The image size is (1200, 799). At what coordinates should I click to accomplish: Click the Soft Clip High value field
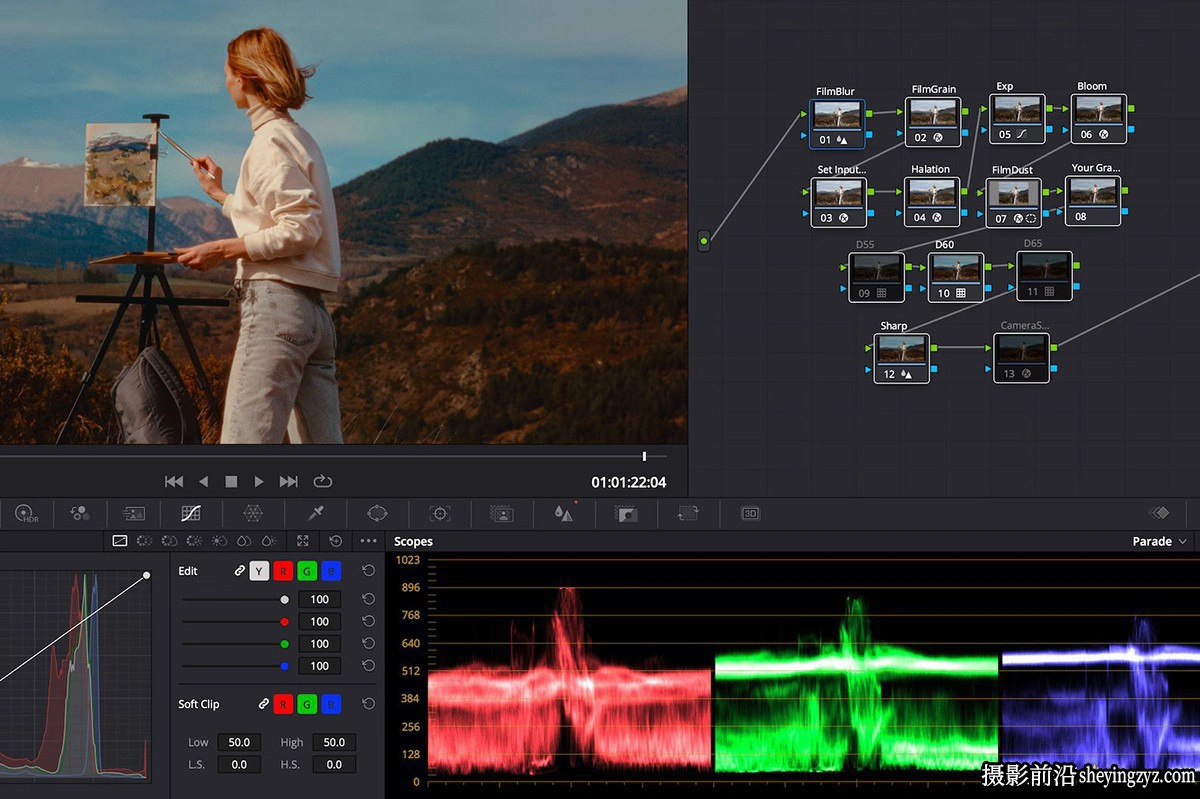334,742
